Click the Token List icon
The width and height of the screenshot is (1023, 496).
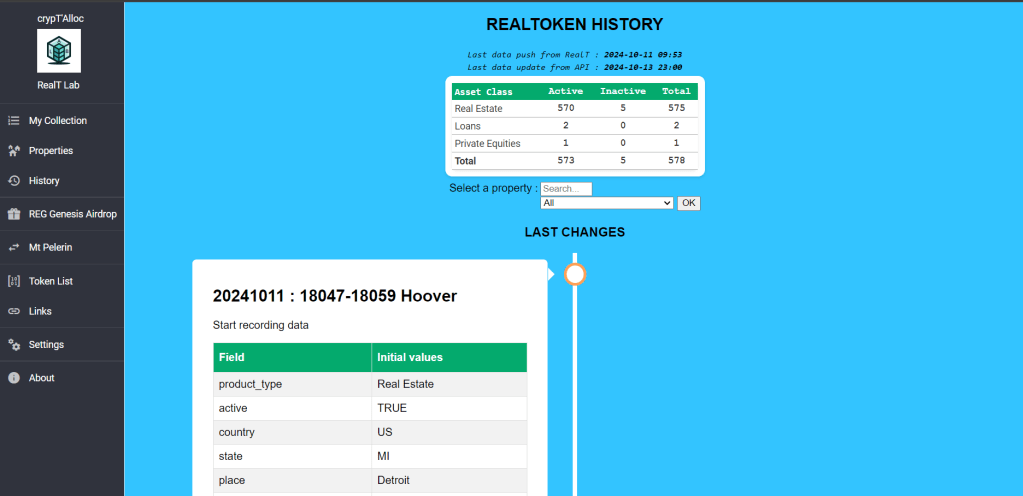[x=14, y=281]
